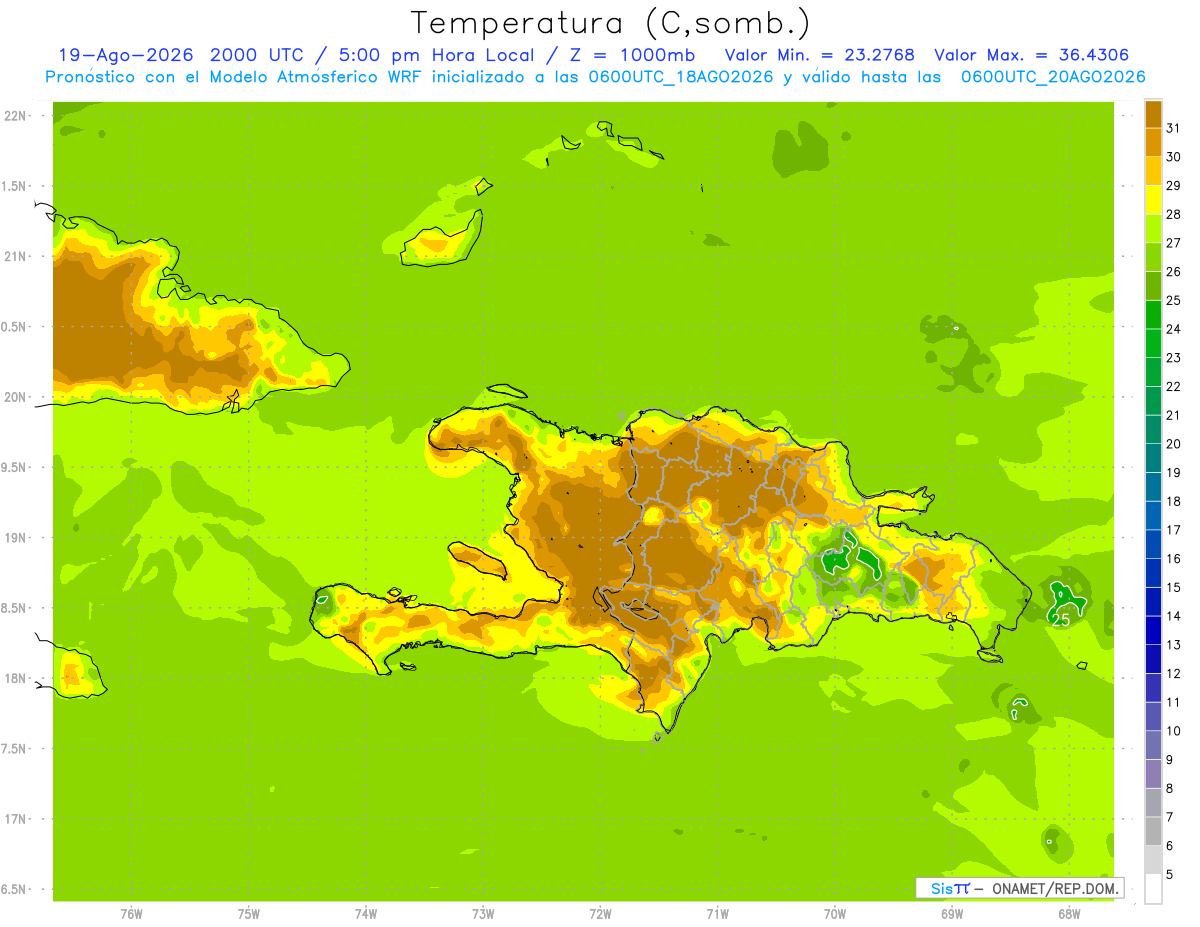This screenshot has height=927, width=1200.
Task: Click the "0.5N" latitude axis label
Action: 14,327
